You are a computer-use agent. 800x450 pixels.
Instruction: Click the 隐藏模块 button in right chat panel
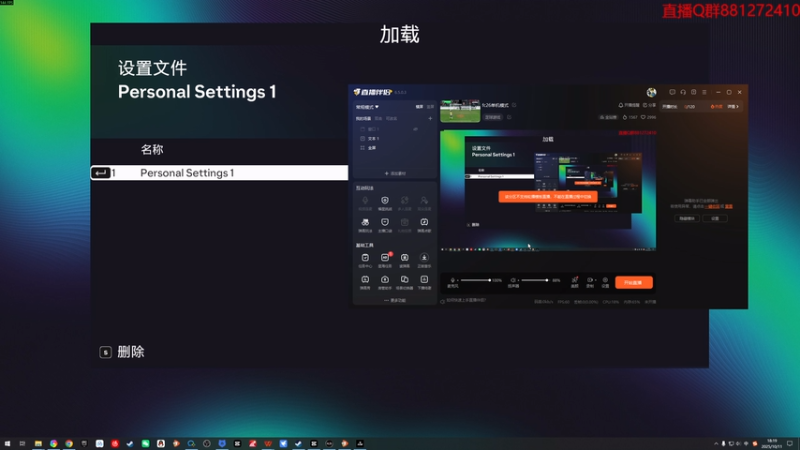tap(687, 218)
